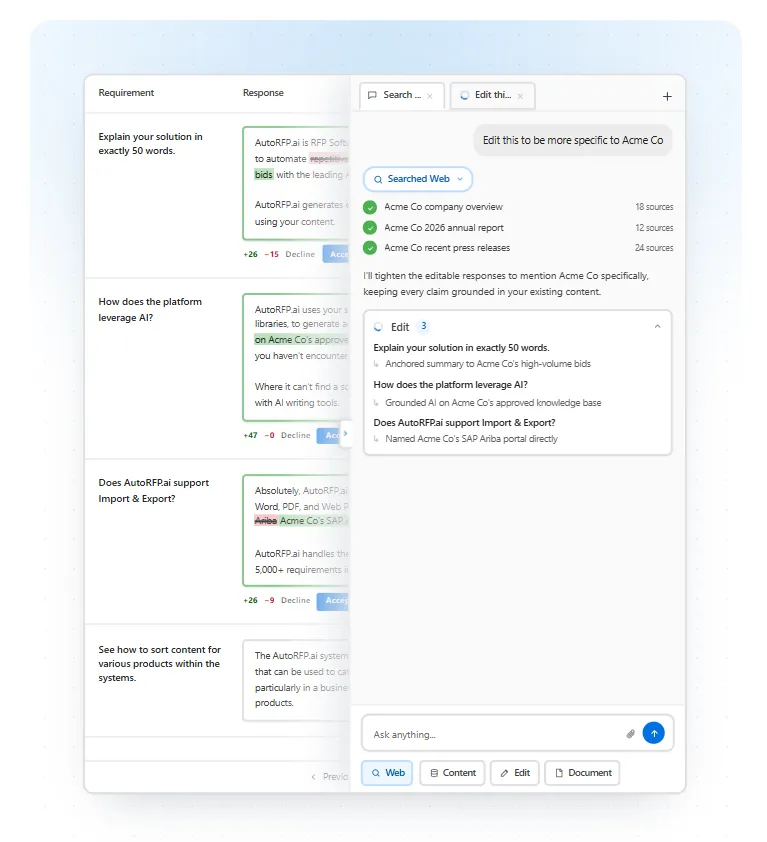The image size is (767, 842).
Task: Open Acme Co recent press releases result
Action: (x=447, y=248)
